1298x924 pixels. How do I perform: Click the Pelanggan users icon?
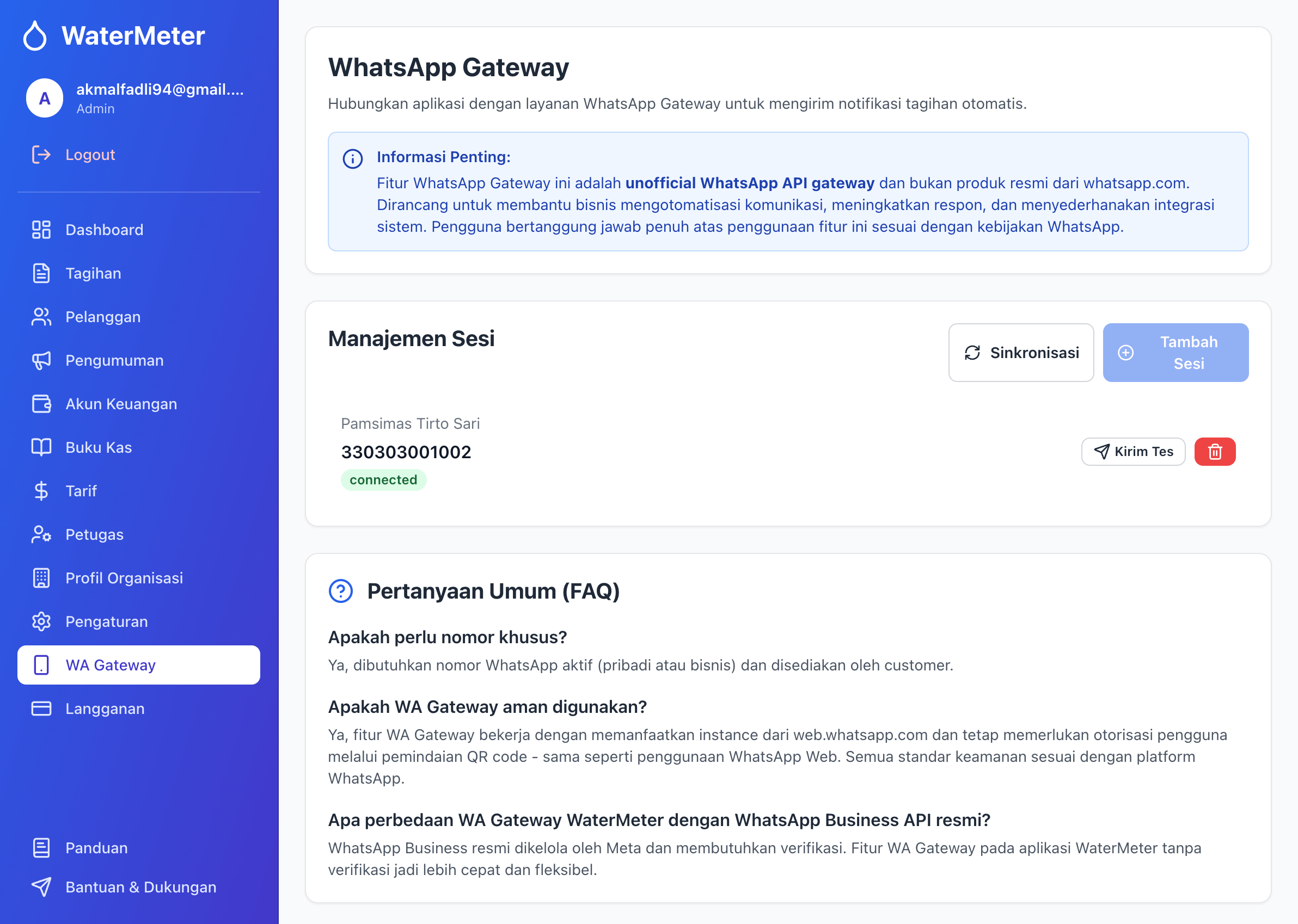41,317
